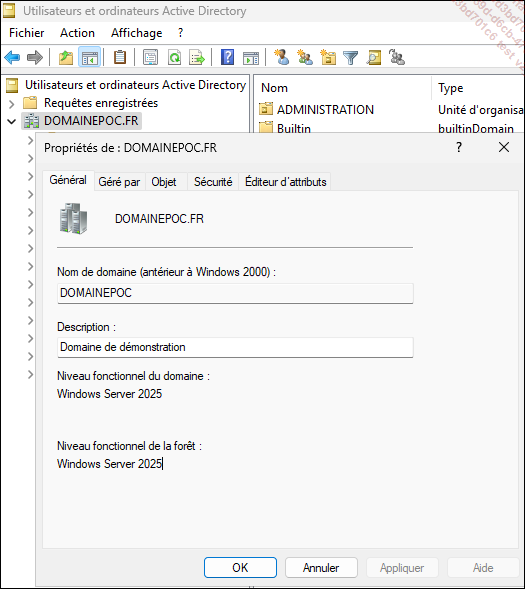Click into the Description text field

235,347
